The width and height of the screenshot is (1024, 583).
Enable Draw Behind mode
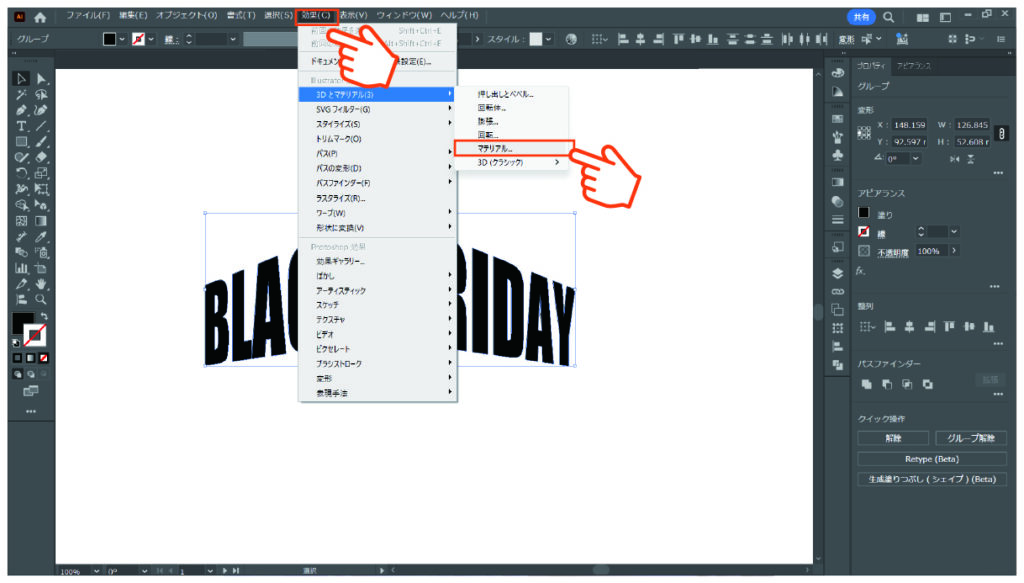click(x=31, y=374)
